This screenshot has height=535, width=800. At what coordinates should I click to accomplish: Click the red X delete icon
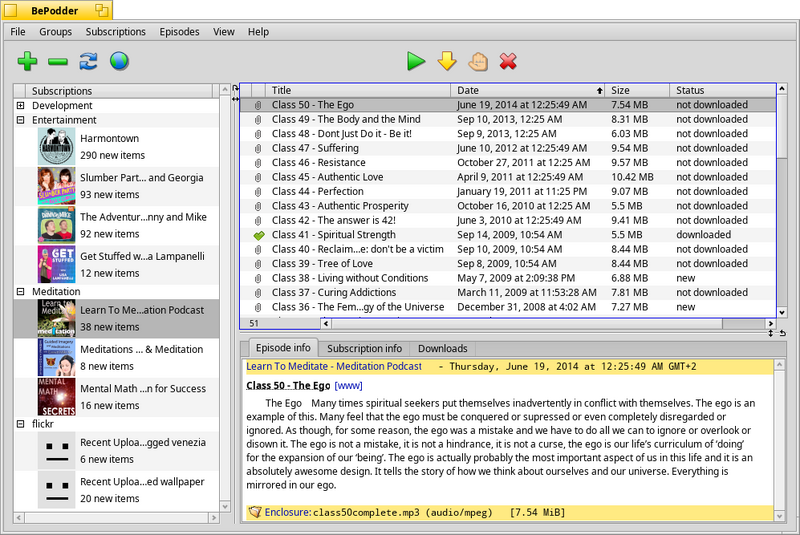[x=508, y=61]
